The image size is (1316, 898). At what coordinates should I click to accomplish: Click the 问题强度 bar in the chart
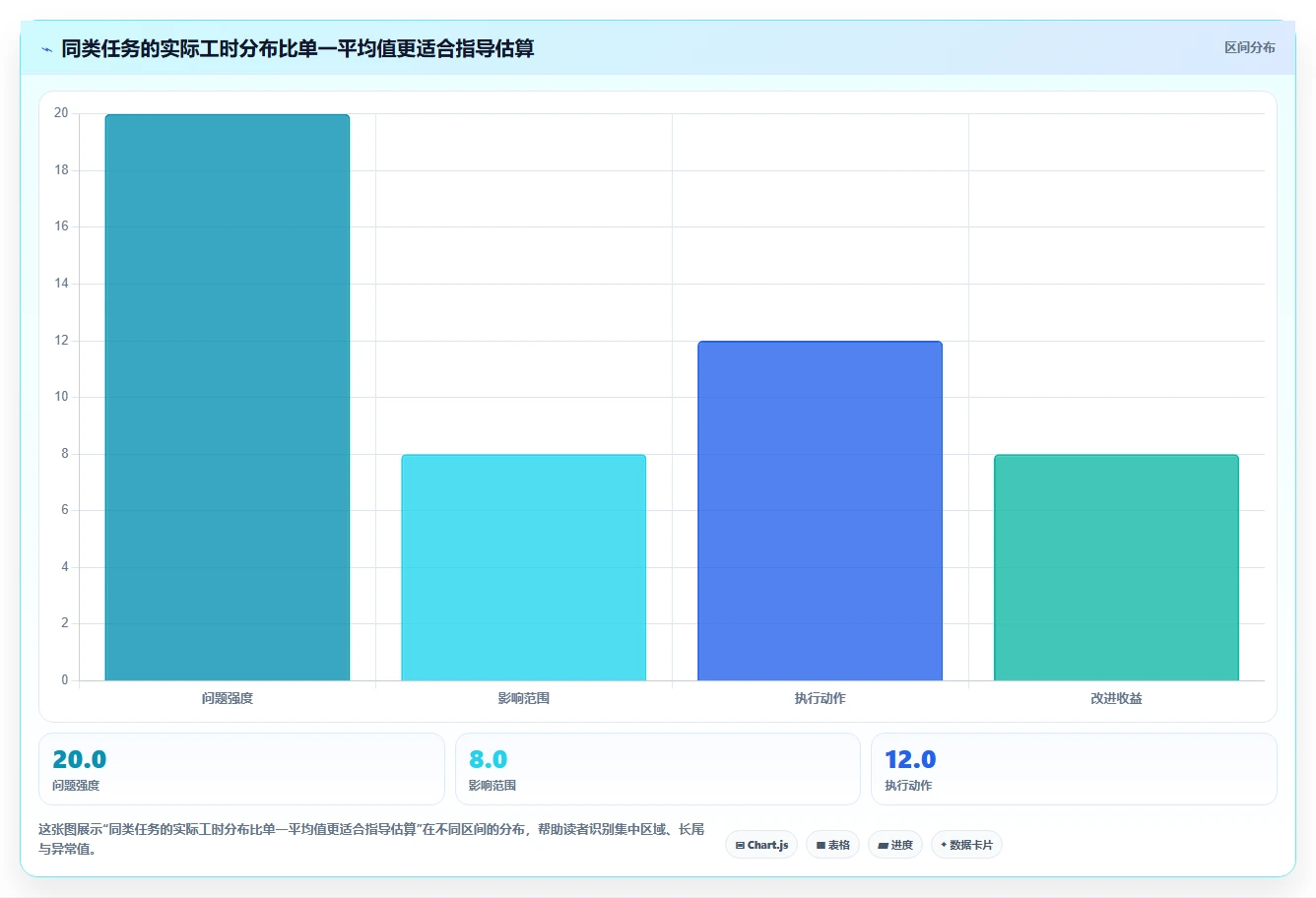pos(228,397)
